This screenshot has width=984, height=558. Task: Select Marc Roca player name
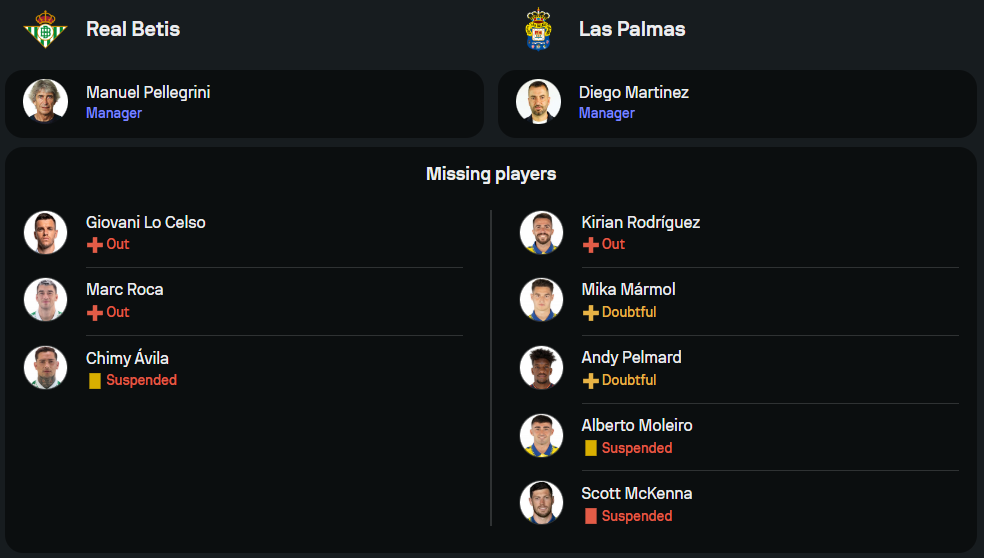point(125,290)
